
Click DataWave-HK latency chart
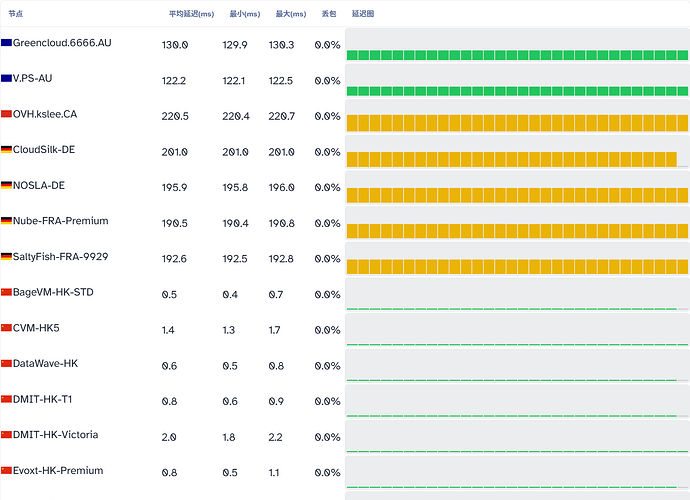click(x=517, y=366)
